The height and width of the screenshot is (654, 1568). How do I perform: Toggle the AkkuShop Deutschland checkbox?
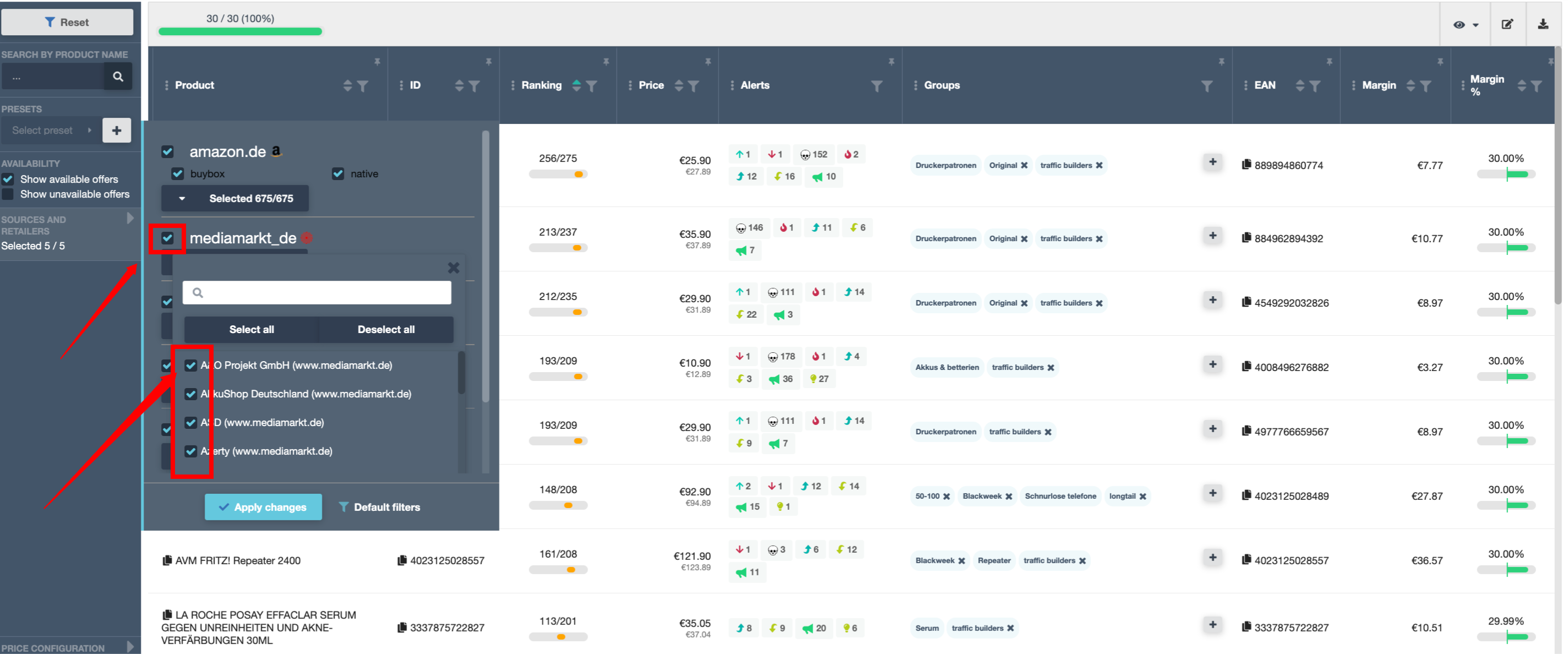pyautogui.click(x=190, y=394)
